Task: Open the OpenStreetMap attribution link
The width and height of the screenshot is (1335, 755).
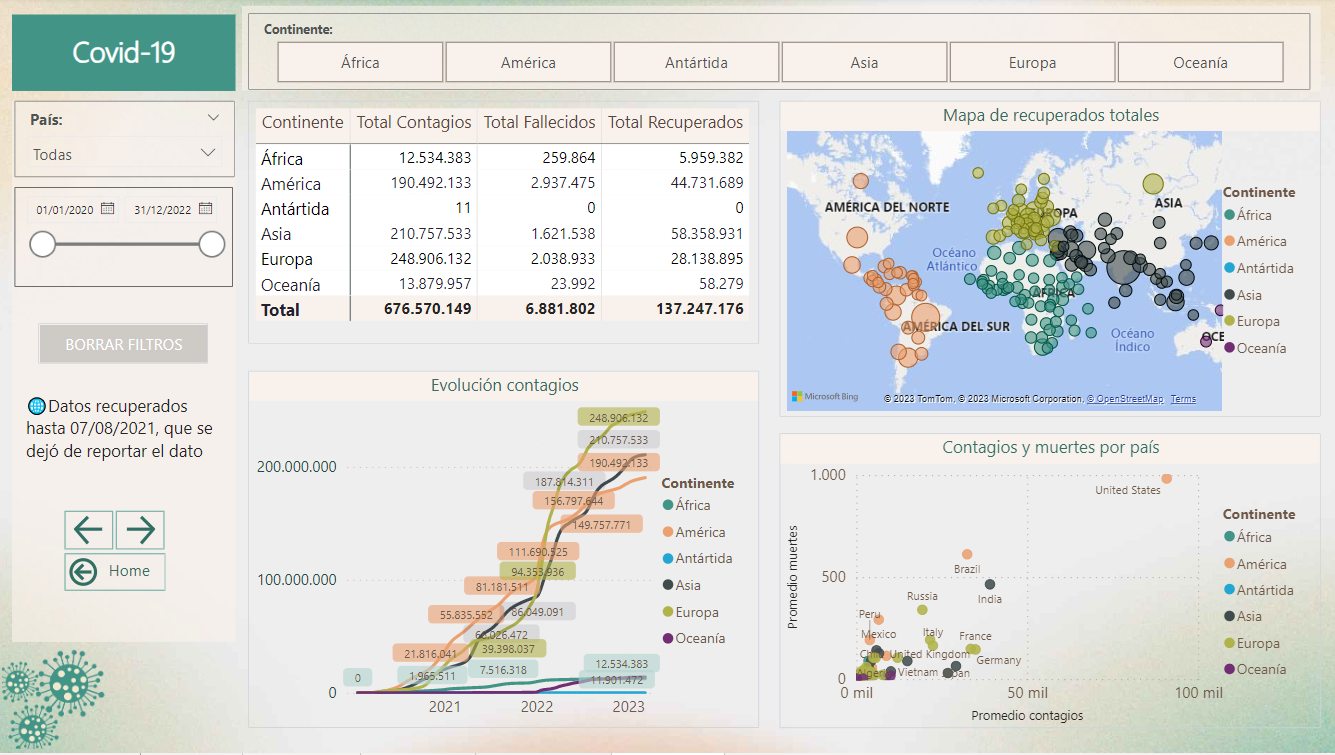Action: 1125,399
